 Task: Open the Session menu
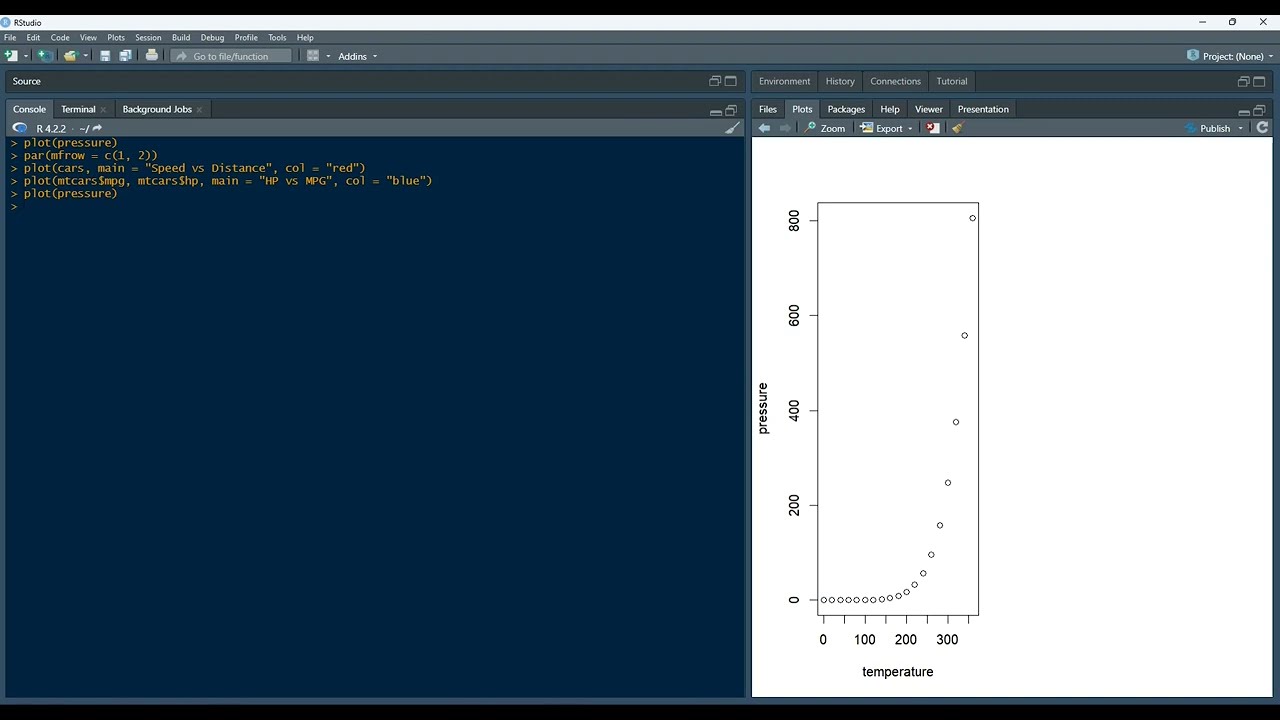[x=148, y=37]
